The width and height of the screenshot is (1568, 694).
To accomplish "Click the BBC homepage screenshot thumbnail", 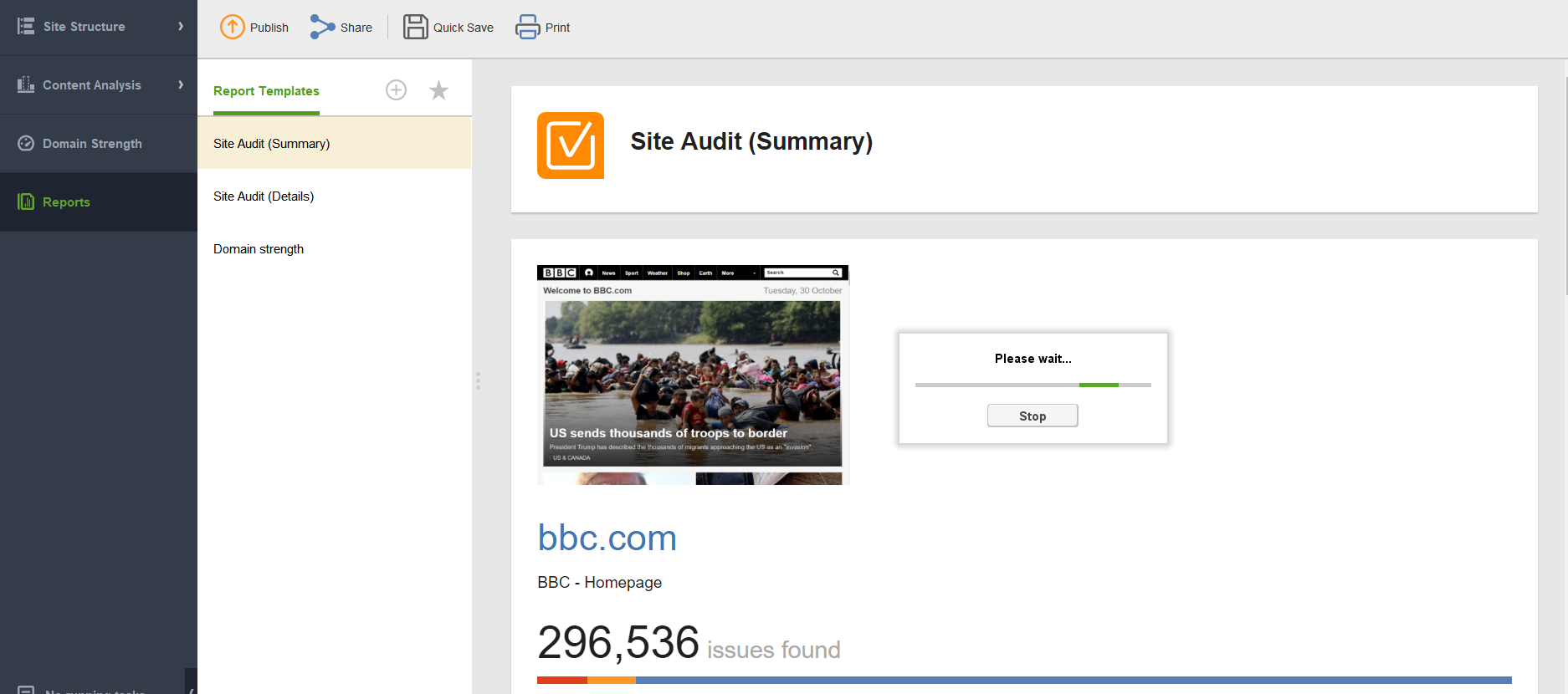I will (692, 375).
